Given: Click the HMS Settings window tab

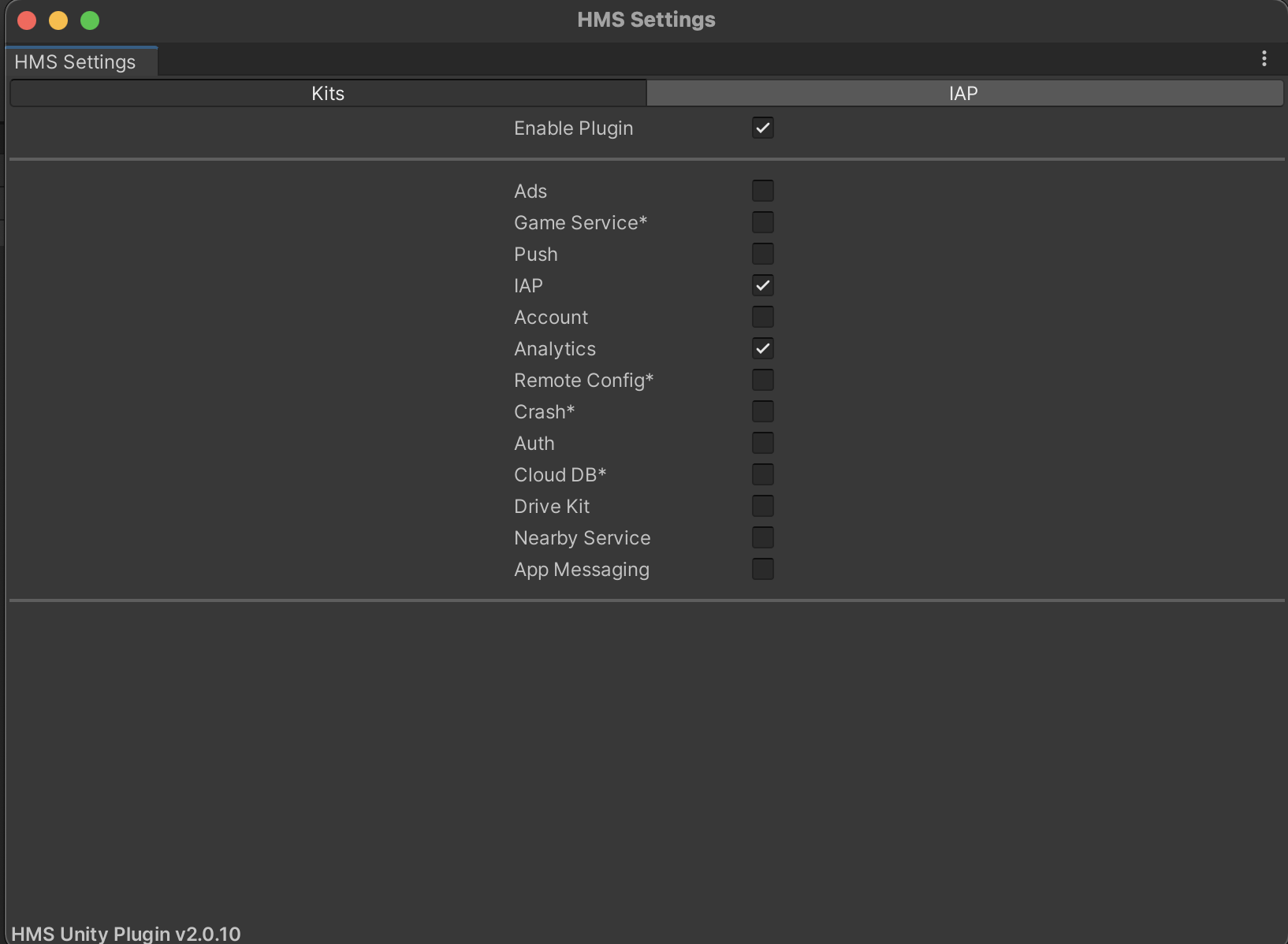Looking at the screenshot, I should (x=76, y=61).
